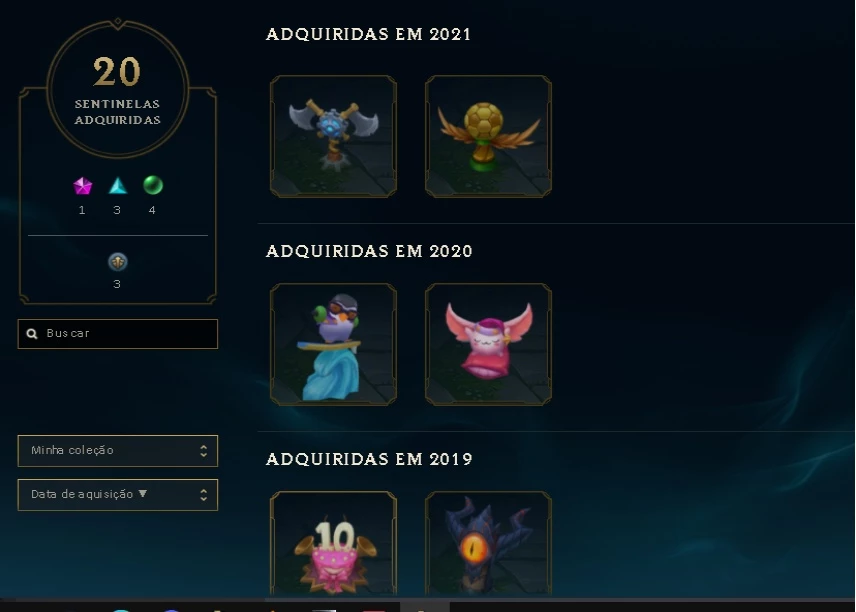
Task: Open the Minha coleção dropdown
Action: [118, 451]
